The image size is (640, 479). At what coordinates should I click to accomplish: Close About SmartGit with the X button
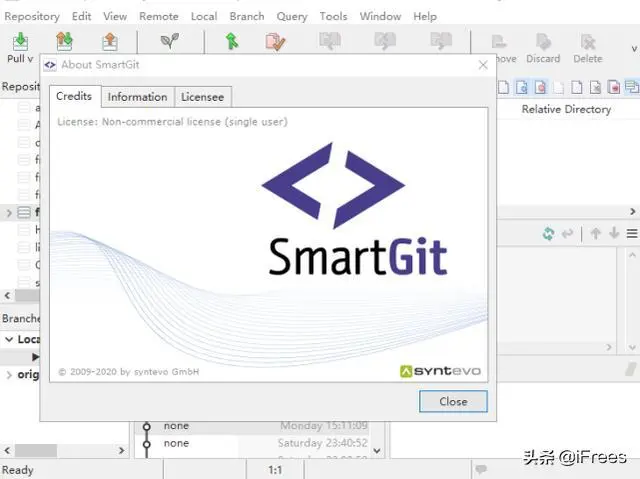point(483,65)
